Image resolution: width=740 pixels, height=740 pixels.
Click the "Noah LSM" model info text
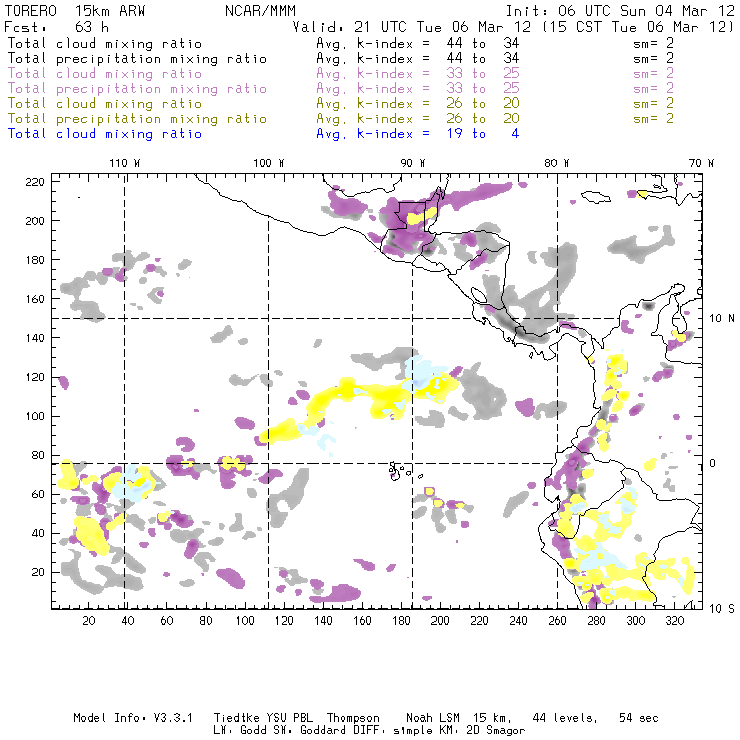pos(433,718)
